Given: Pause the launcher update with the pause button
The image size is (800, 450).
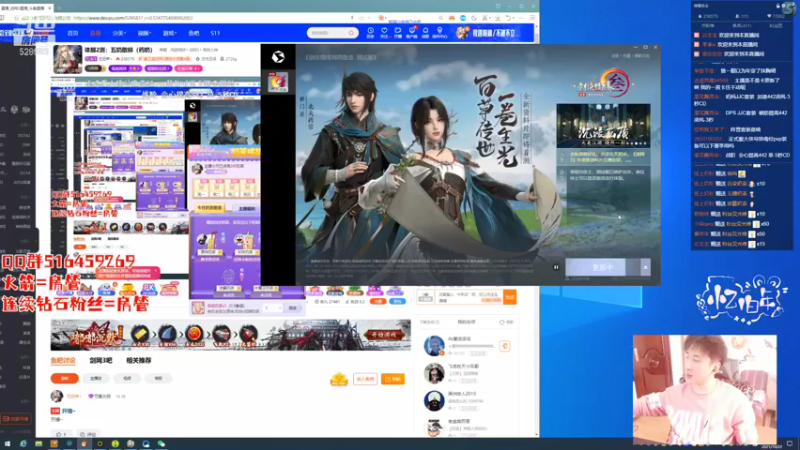Looking at the screenshot, I should 556,267.
